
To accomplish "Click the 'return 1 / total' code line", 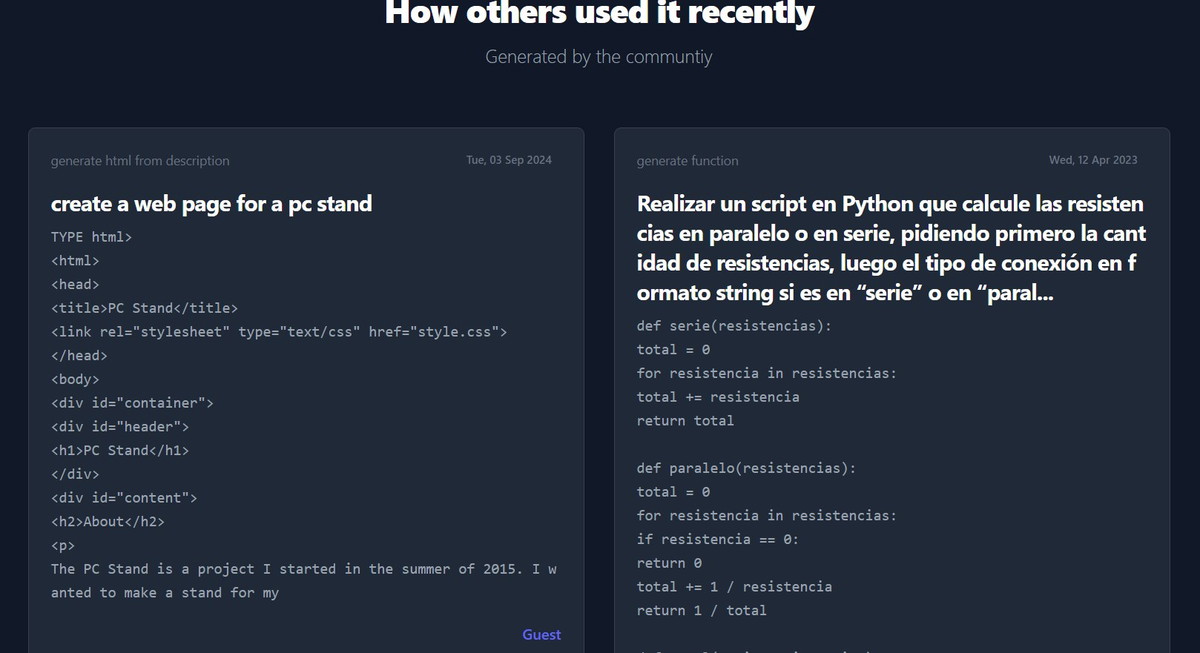I will coord(701,610).
